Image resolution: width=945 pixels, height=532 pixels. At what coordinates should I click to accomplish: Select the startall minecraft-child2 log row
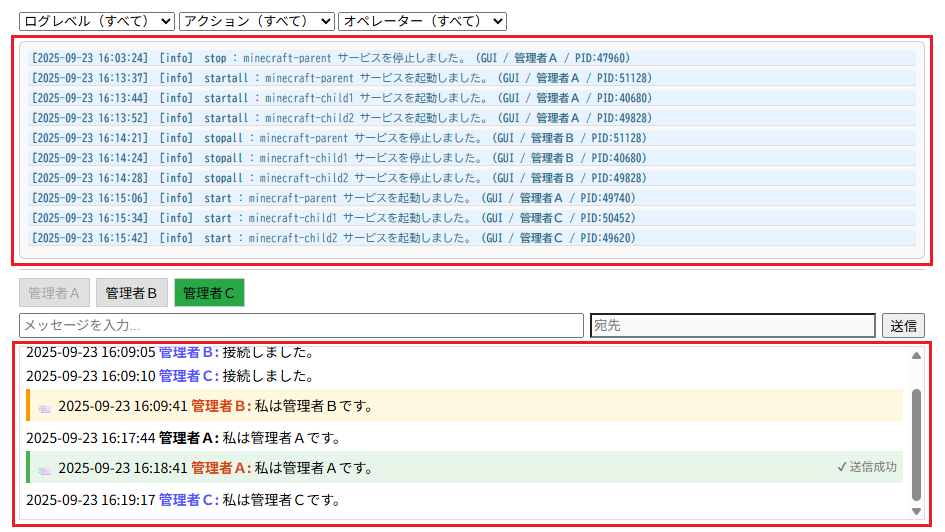pyautogui.click(x=472, y=117)
